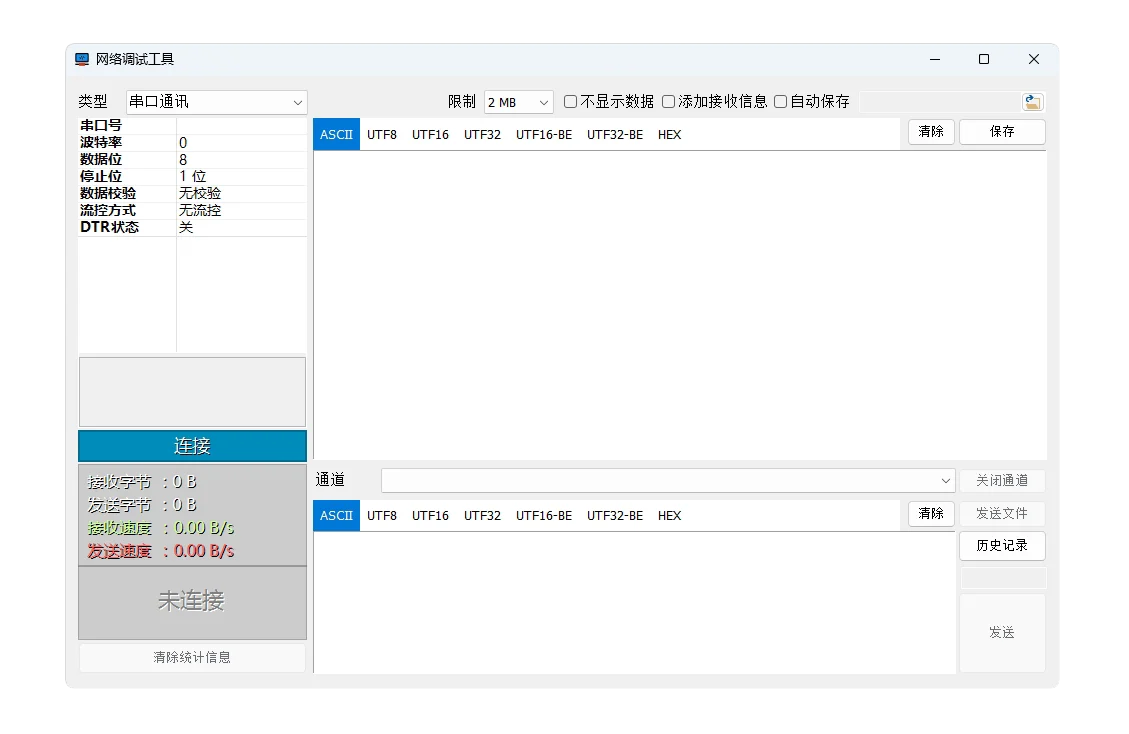Click in the receive data display area

pyautogui.click(x=680, y=305)
